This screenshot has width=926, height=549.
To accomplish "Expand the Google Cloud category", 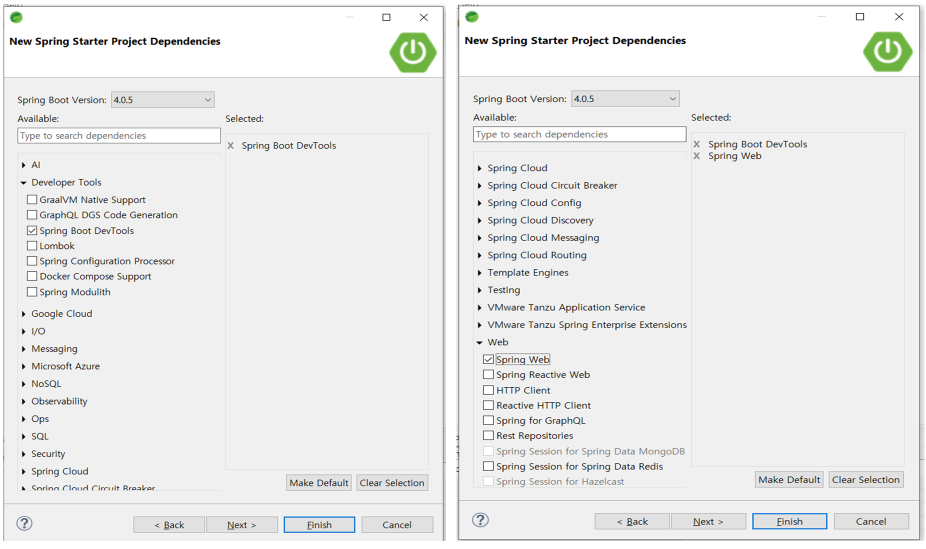I will click(x=24, y=313).
